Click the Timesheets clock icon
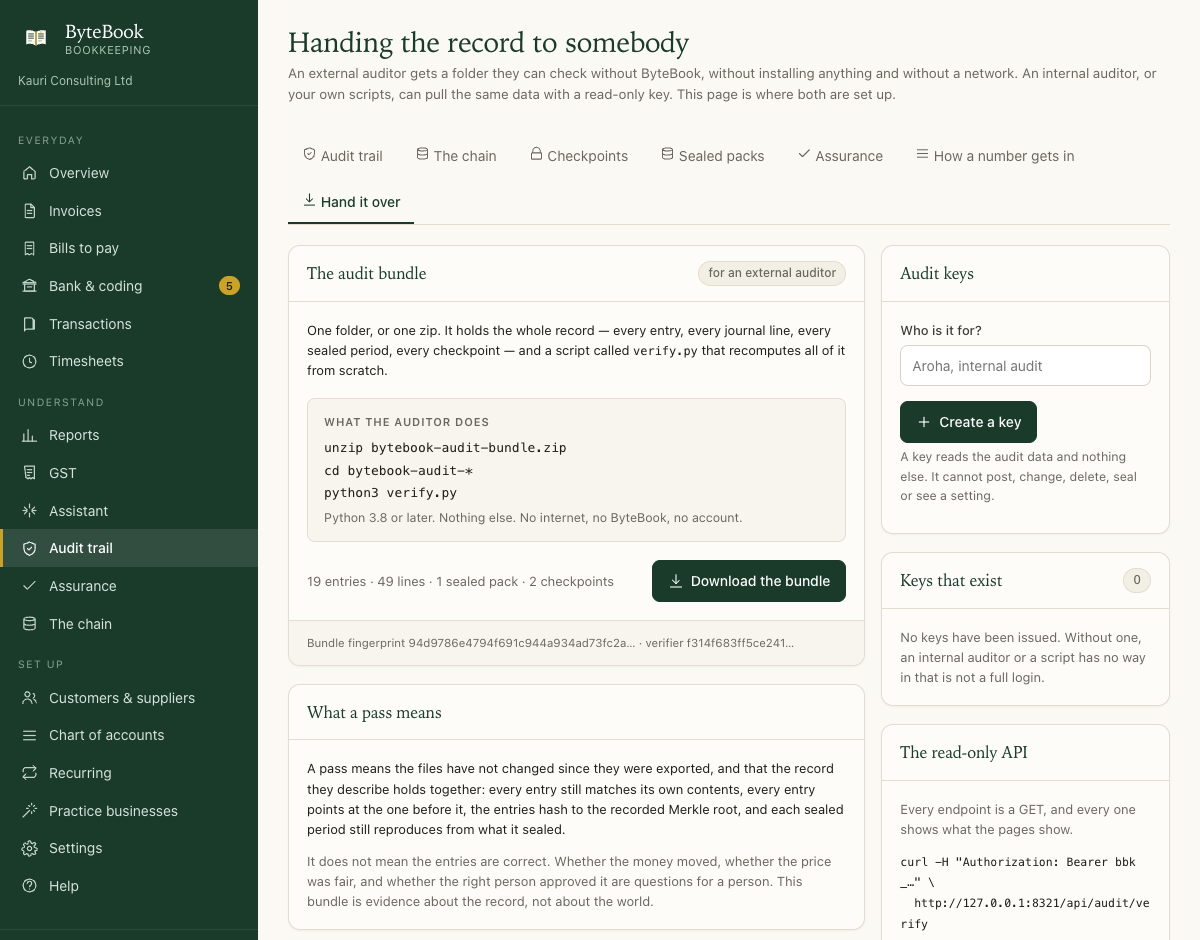Viewport: 1200px width, 940px height. click(30, 361)
